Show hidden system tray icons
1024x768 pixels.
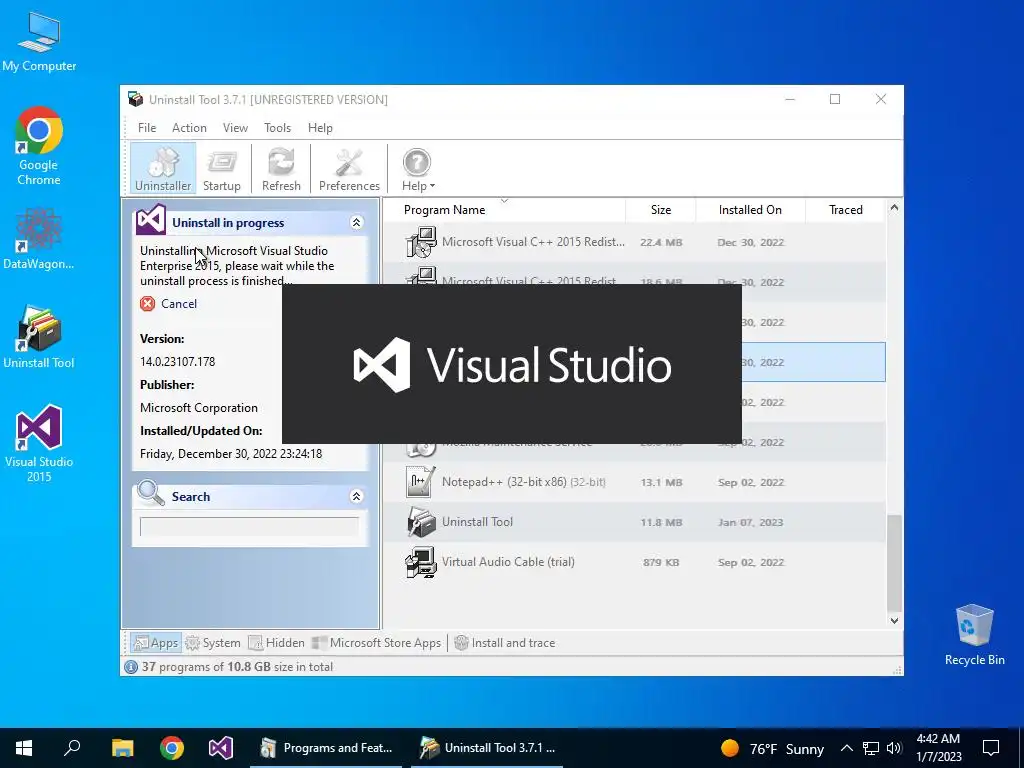(x=846, y=748)
